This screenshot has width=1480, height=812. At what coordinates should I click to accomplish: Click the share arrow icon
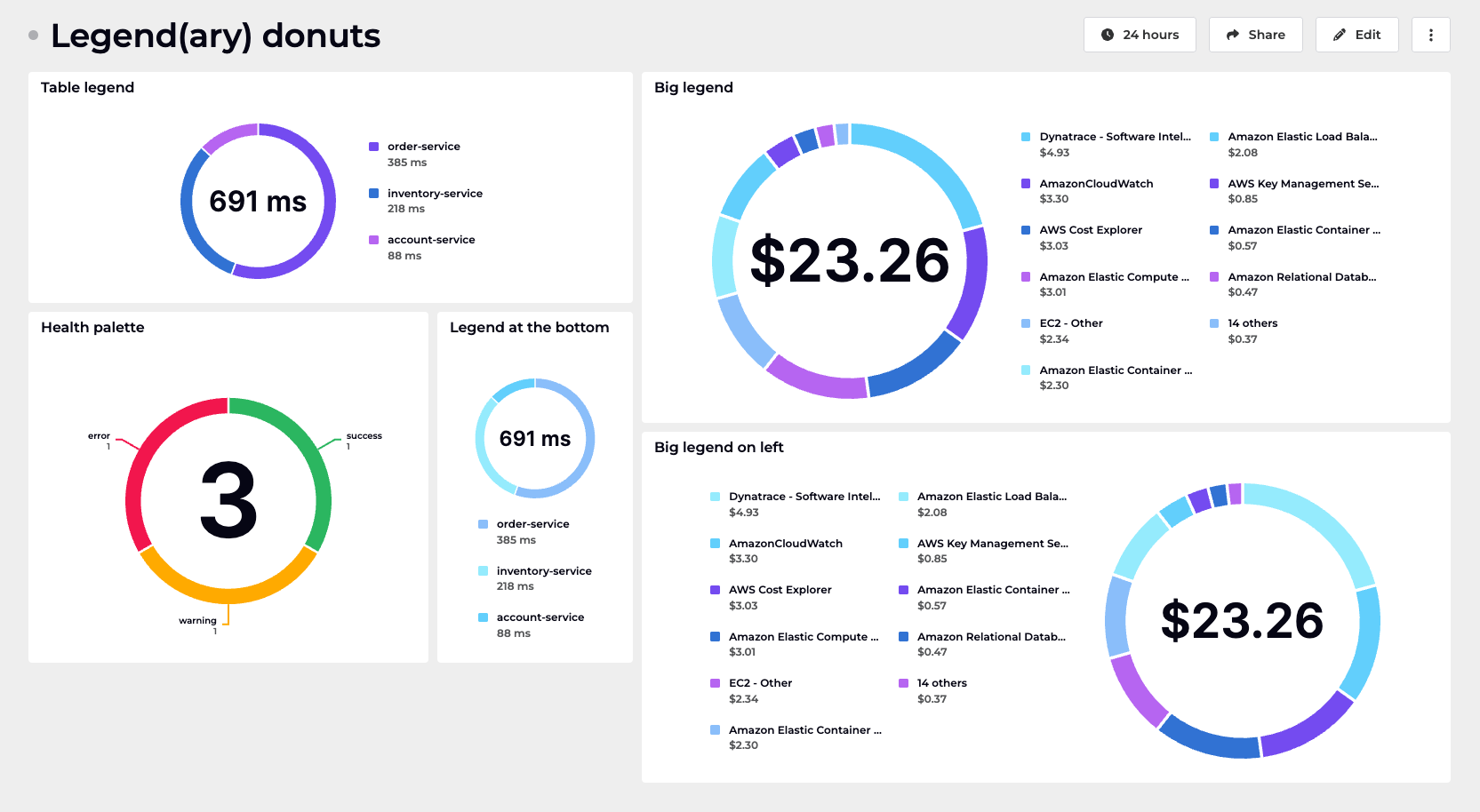(x=1232, y=35)
